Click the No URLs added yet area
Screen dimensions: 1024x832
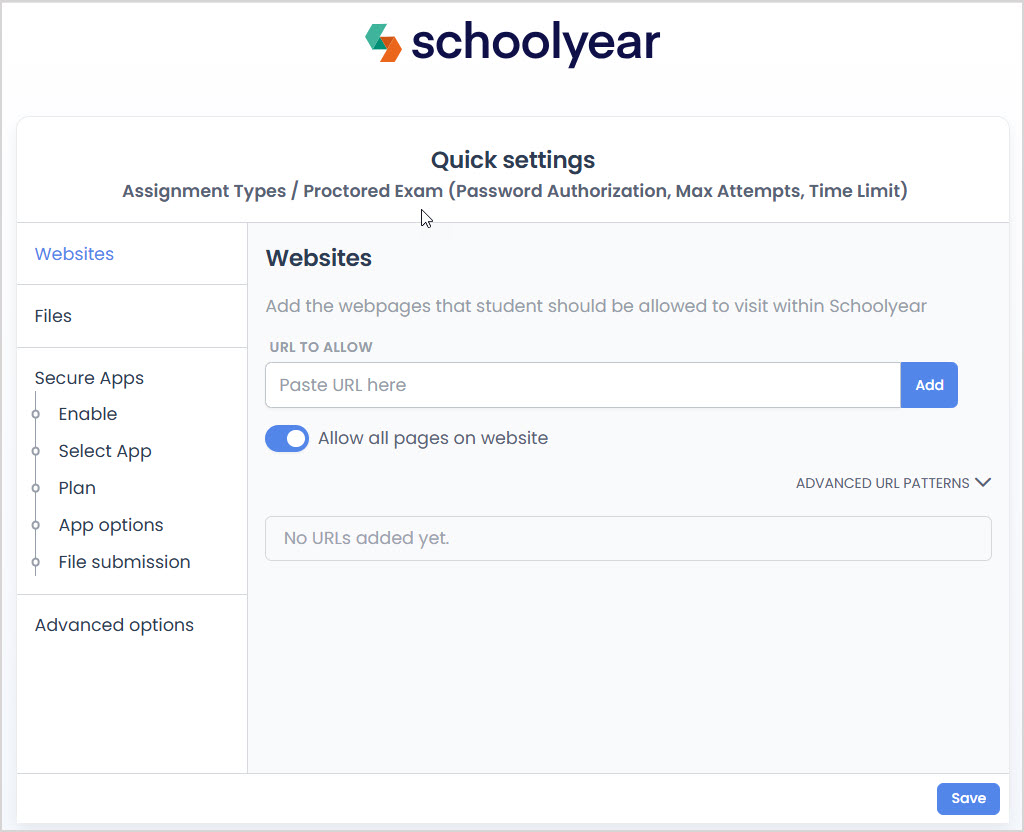click(x=628, y=538)
